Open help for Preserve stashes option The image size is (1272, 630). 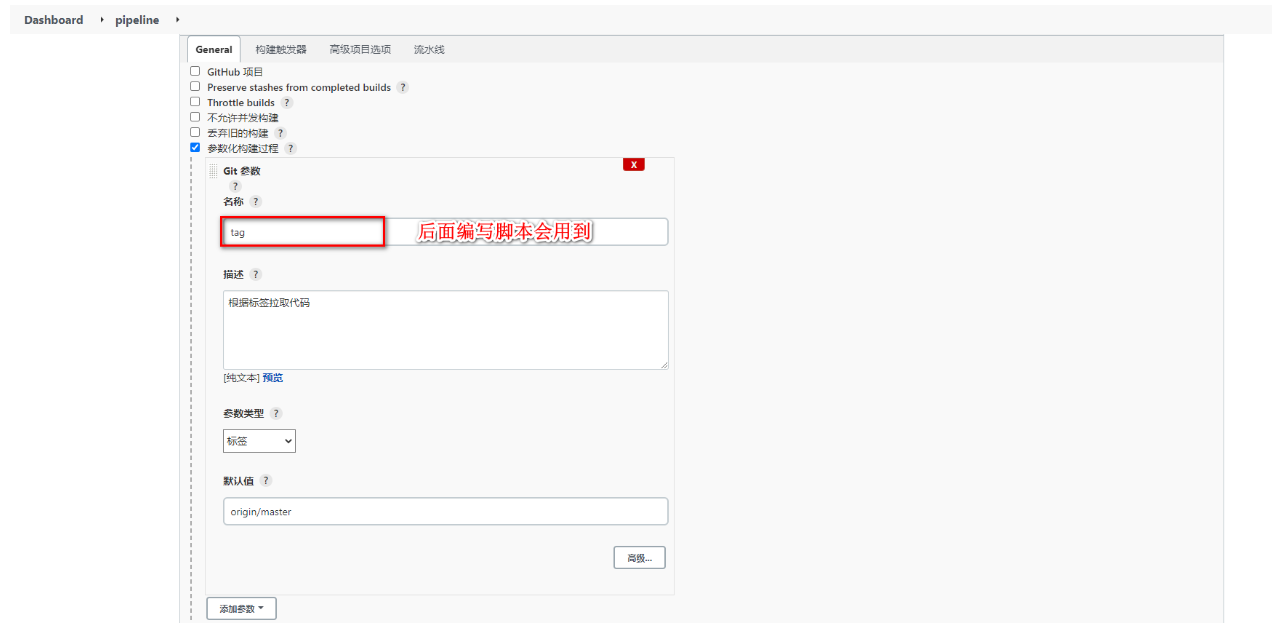(402, 87)
